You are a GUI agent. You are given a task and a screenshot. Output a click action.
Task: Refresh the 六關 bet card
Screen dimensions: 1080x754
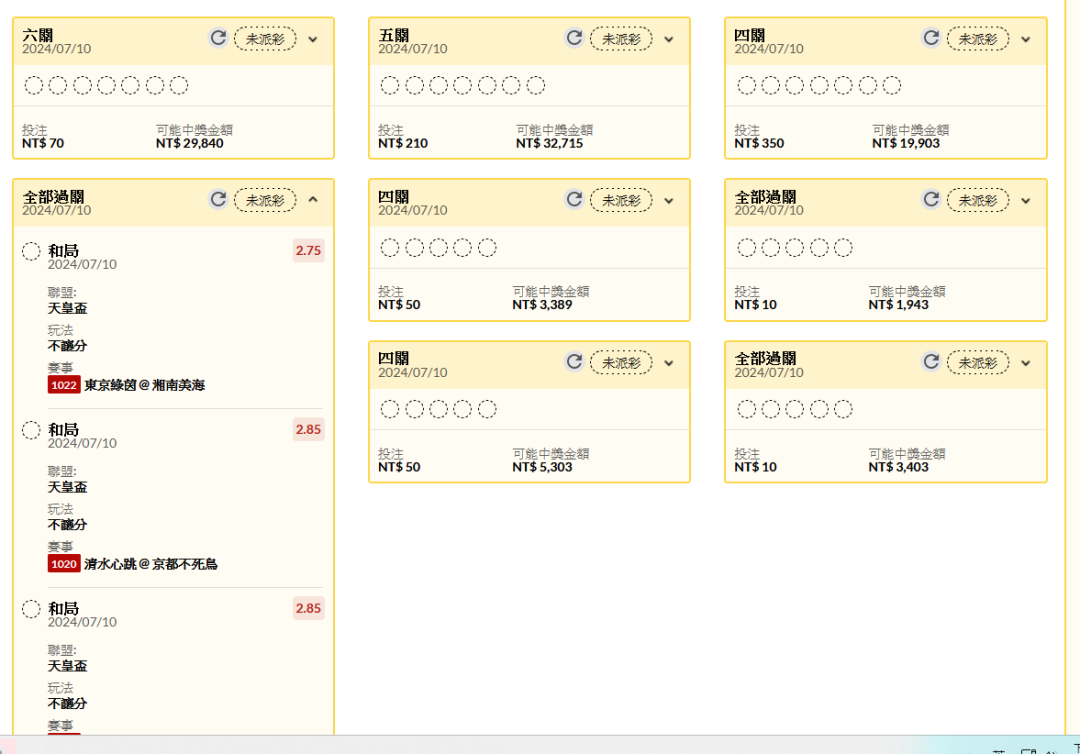[x=218, y=38]
